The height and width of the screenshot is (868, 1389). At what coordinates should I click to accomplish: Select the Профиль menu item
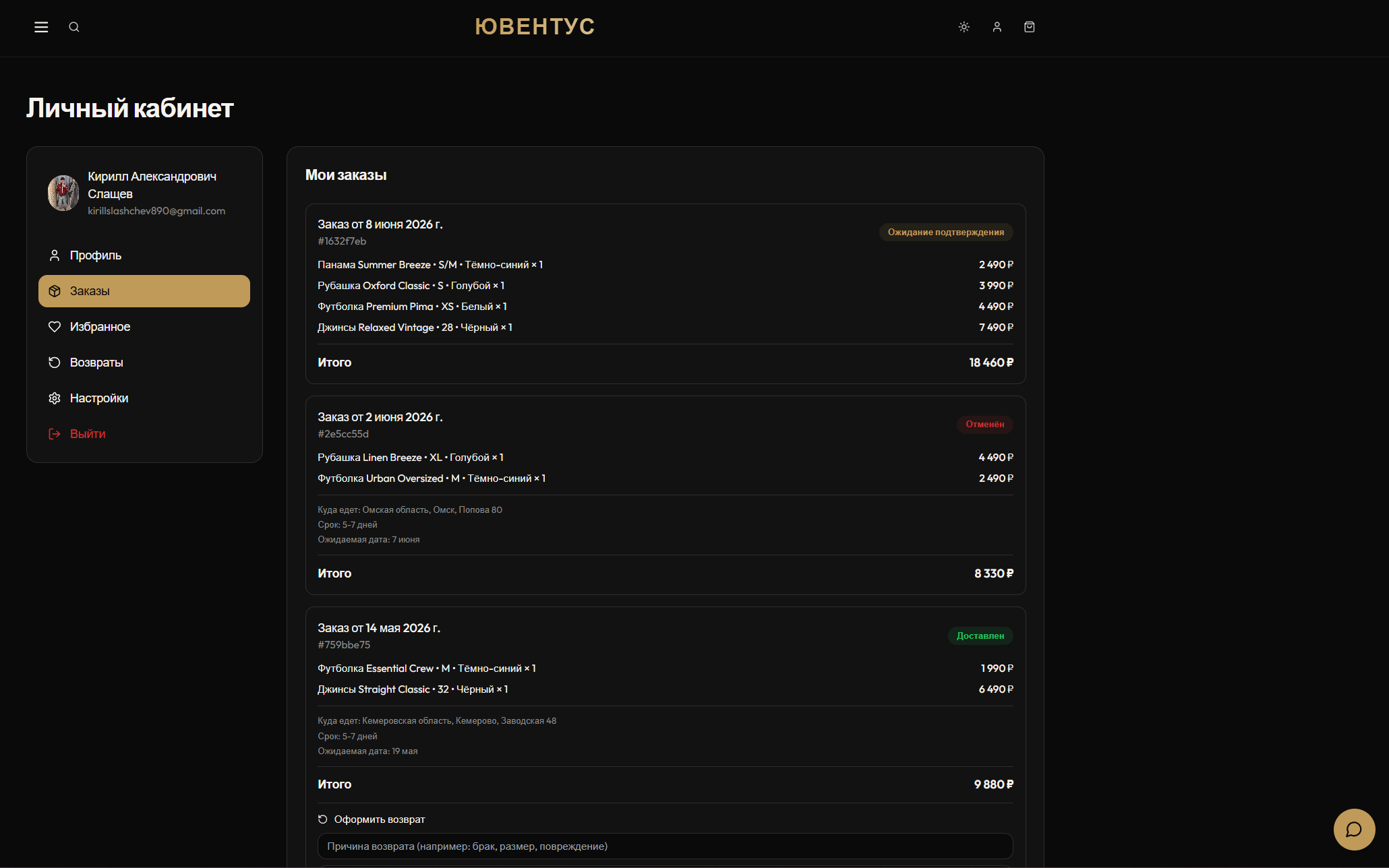pyautogui.click(x=144, y=255)
